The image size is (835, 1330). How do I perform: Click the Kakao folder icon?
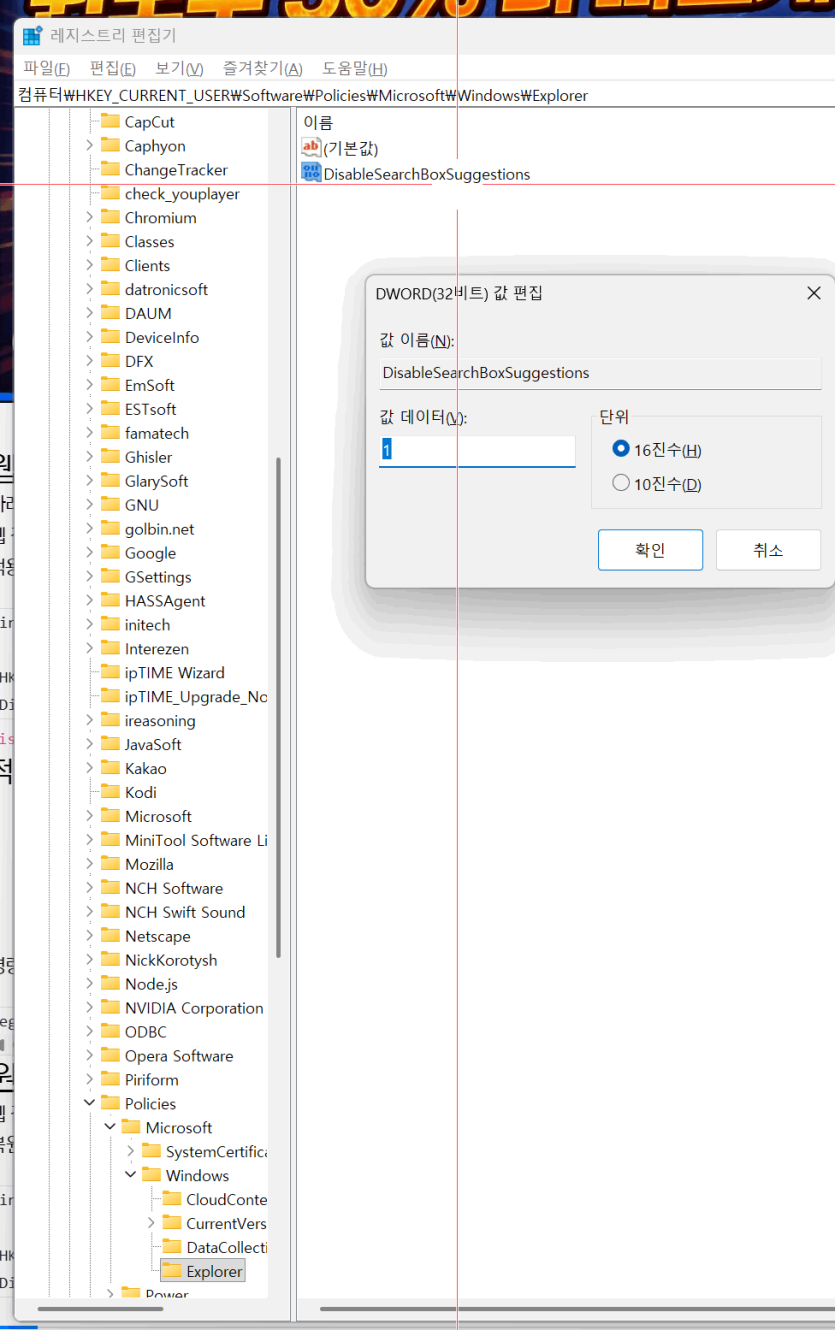[111, 768]
